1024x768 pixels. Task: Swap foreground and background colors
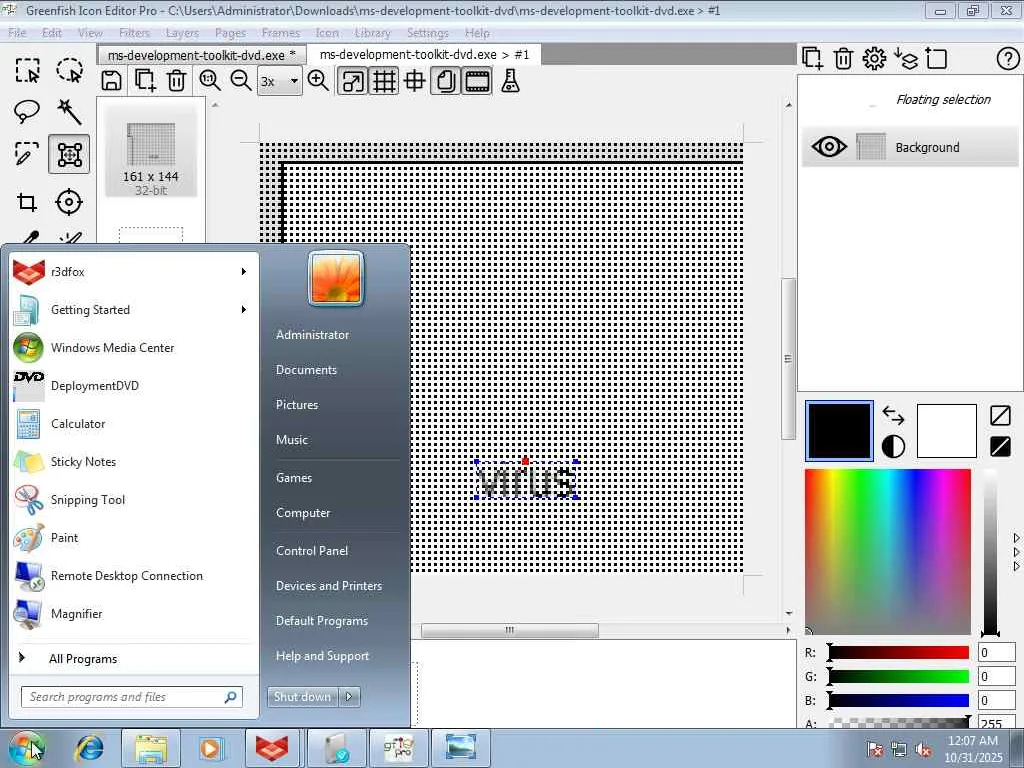tap(893, 415)
